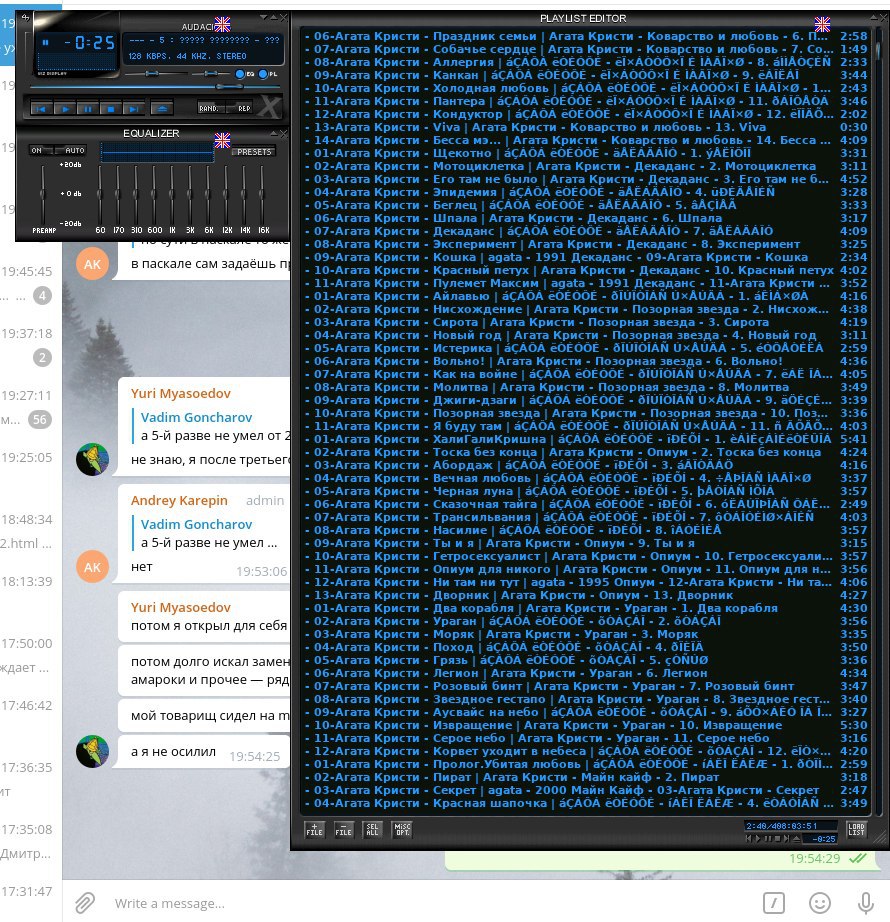Click the Pause button in the Audacious player

click(88, 109)
